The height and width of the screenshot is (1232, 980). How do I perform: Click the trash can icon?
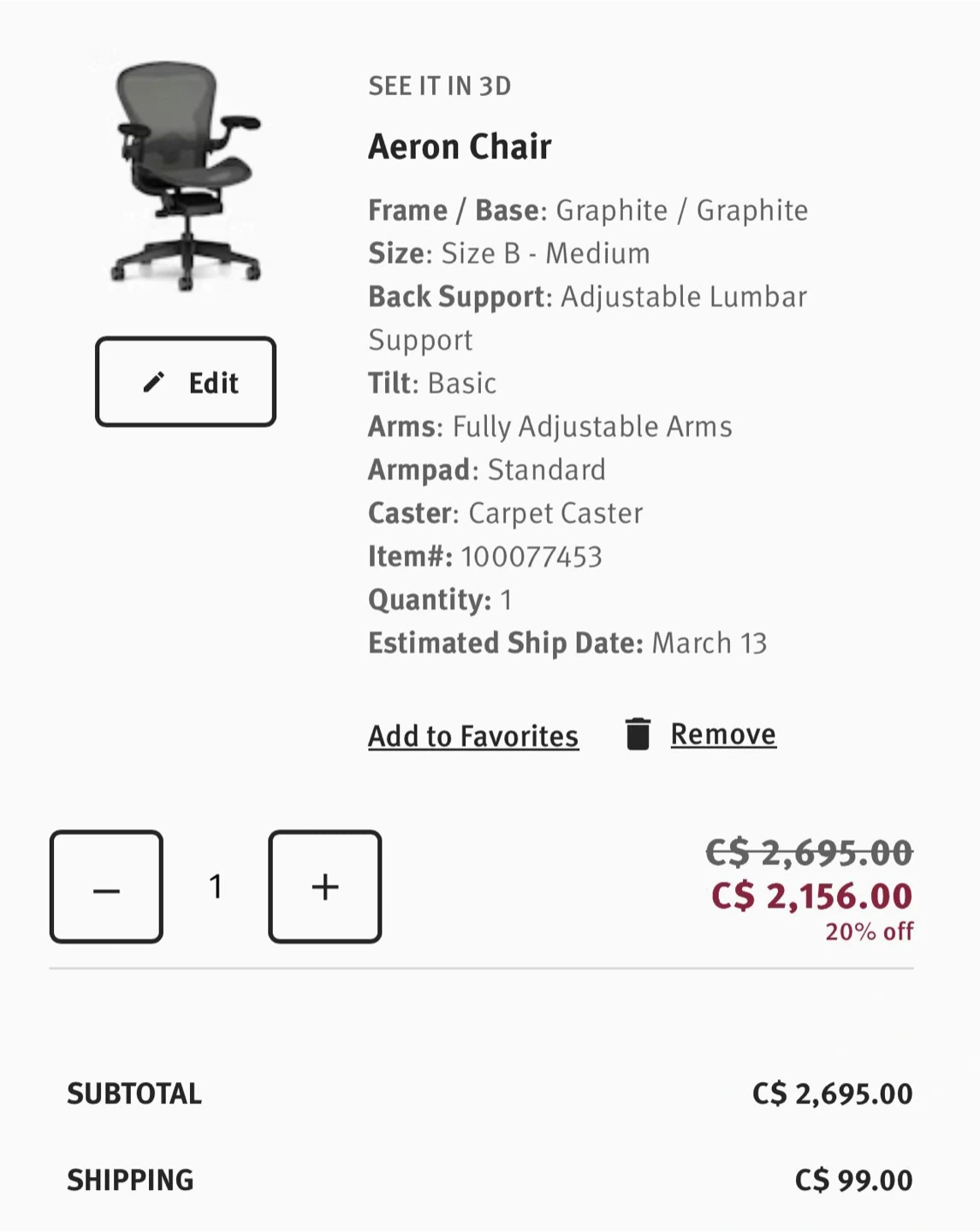point(638,734)
